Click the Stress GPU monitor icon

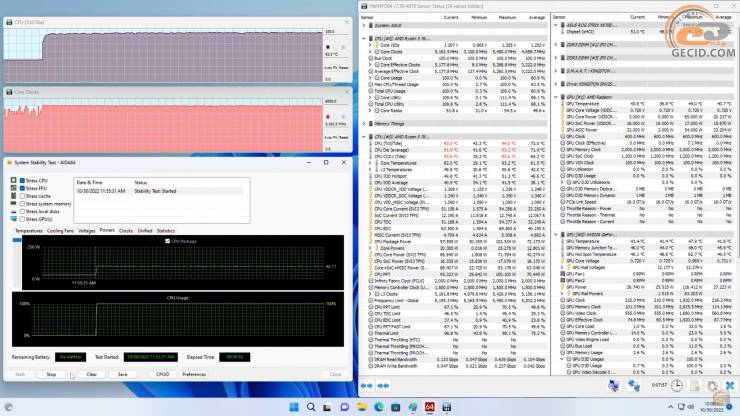pyautogui.click(x=14, y=219)
